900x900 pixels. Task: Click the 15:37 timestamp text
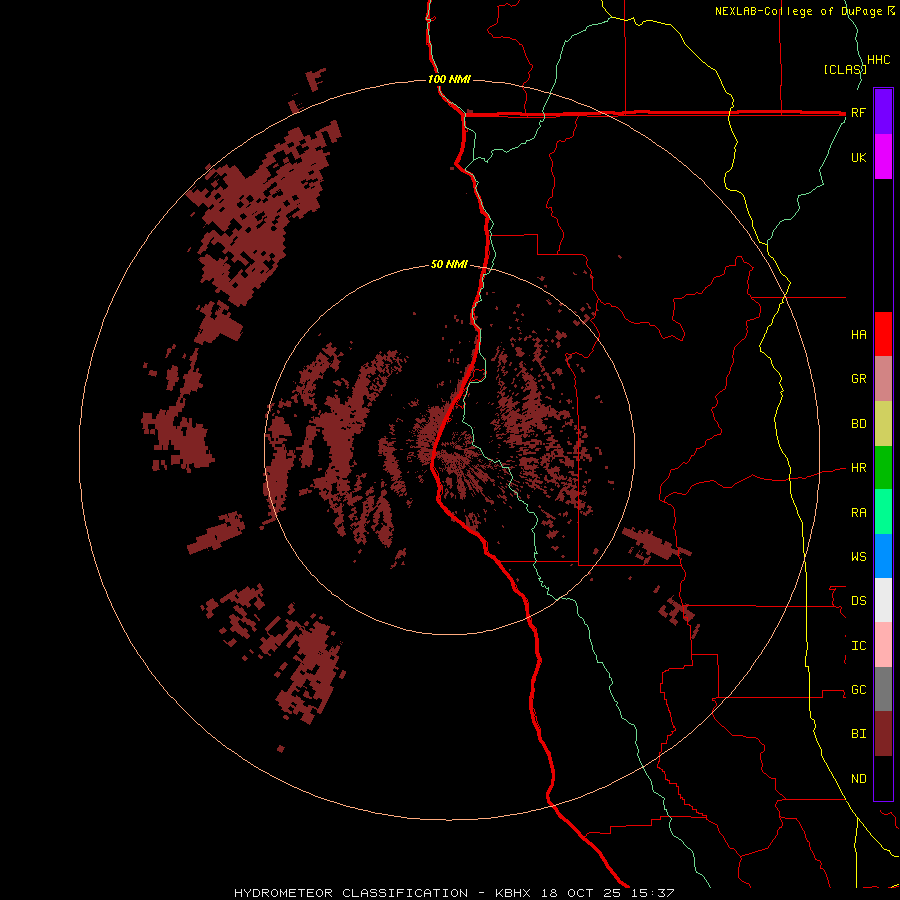(x=653, y=893)
